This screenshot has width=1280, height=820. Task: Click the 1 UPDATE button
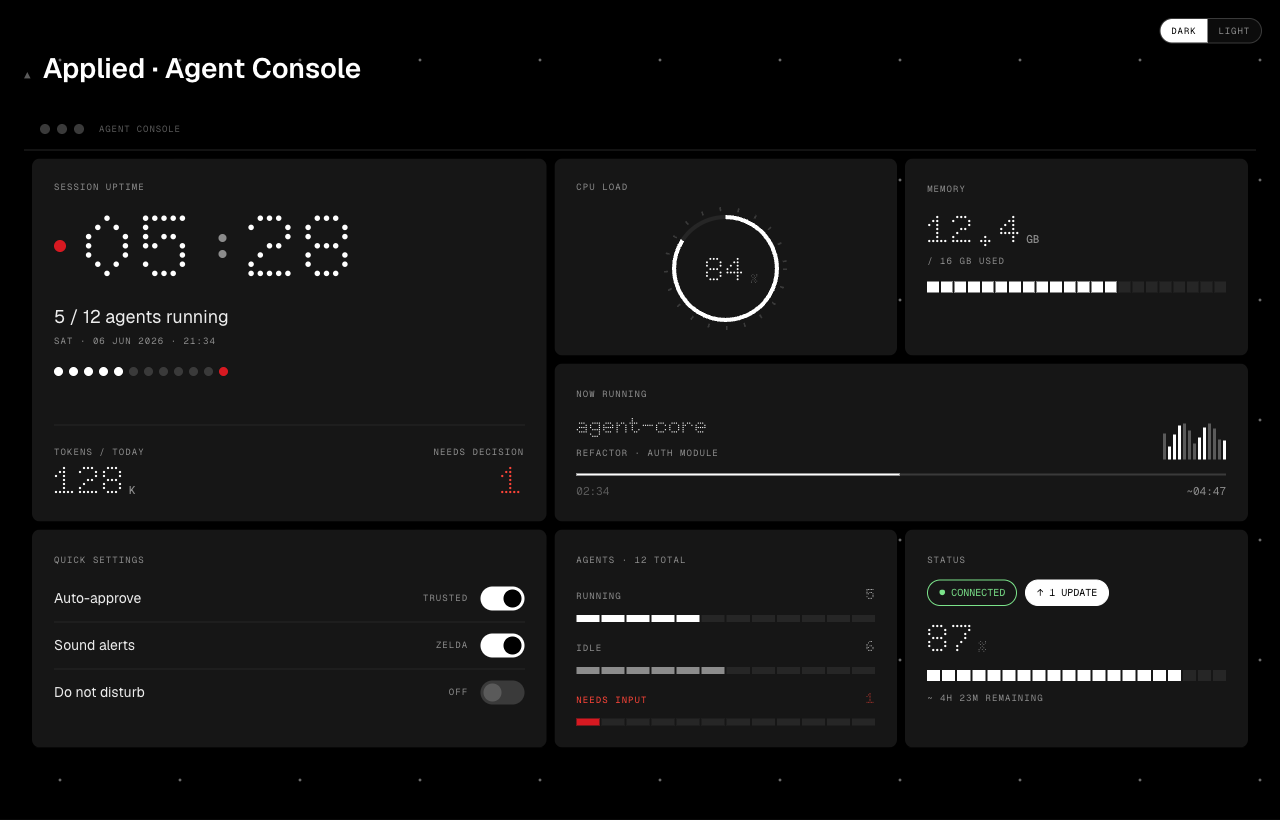pyautogui.click(x=1067, y=593)
